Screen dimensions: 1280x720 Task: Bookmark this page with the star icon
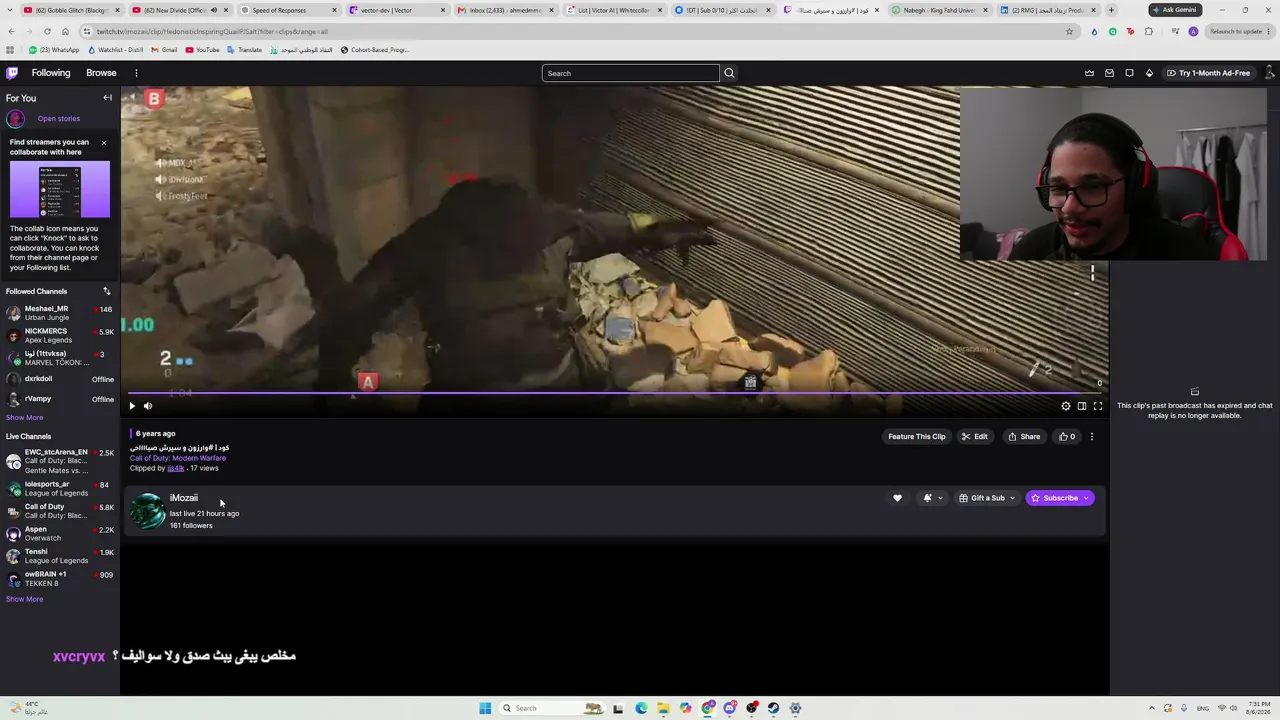1069,31
